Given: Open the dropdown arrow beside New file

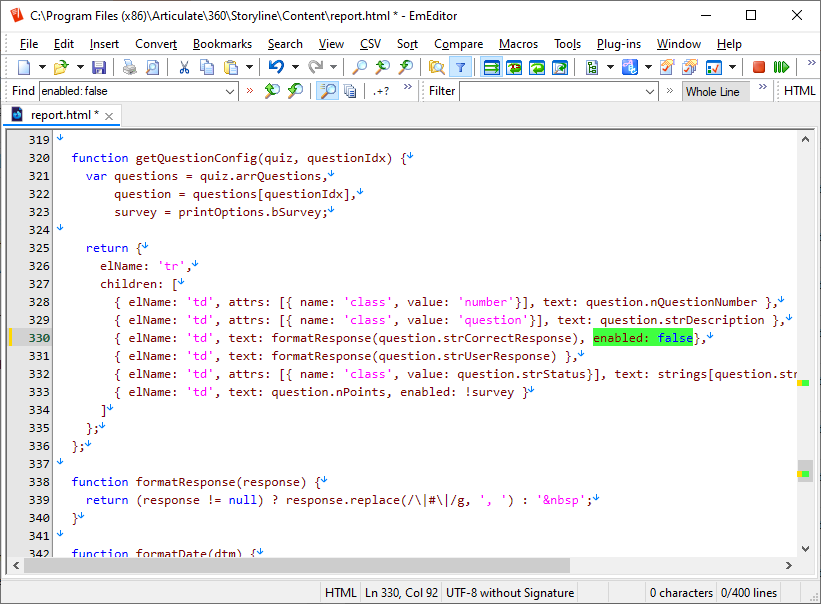Looking at the screenshot, I should pos(41,67).
